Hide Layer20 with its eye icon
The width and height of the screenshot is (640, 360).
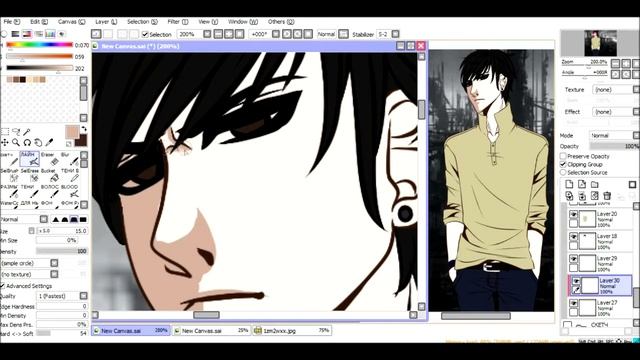click(573, 214)
